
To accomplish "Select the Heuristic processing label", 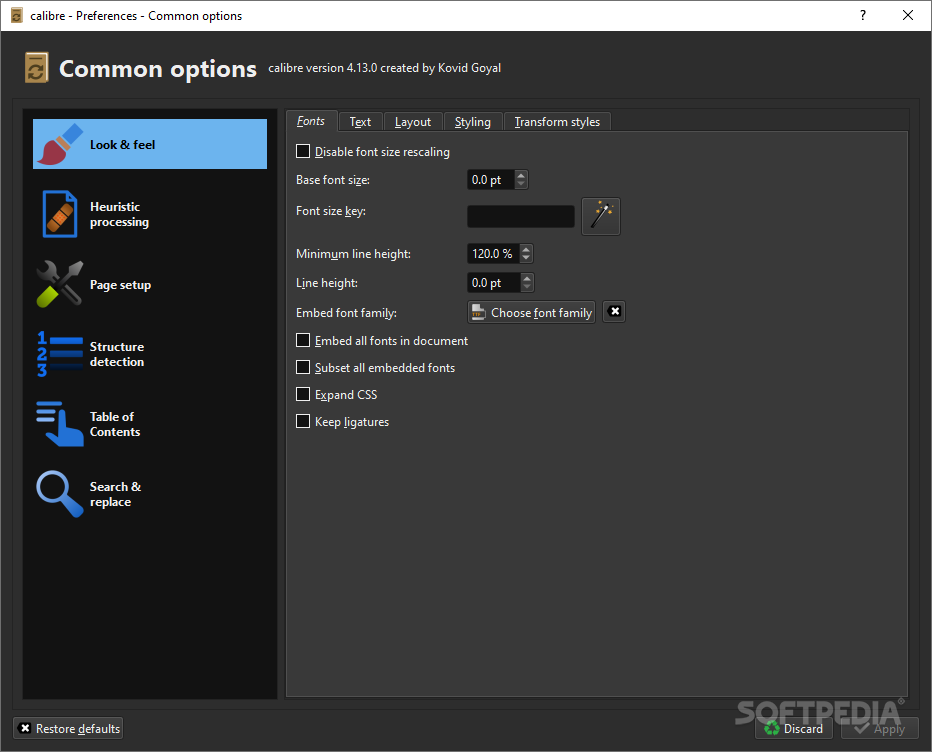I will [119, 214].
